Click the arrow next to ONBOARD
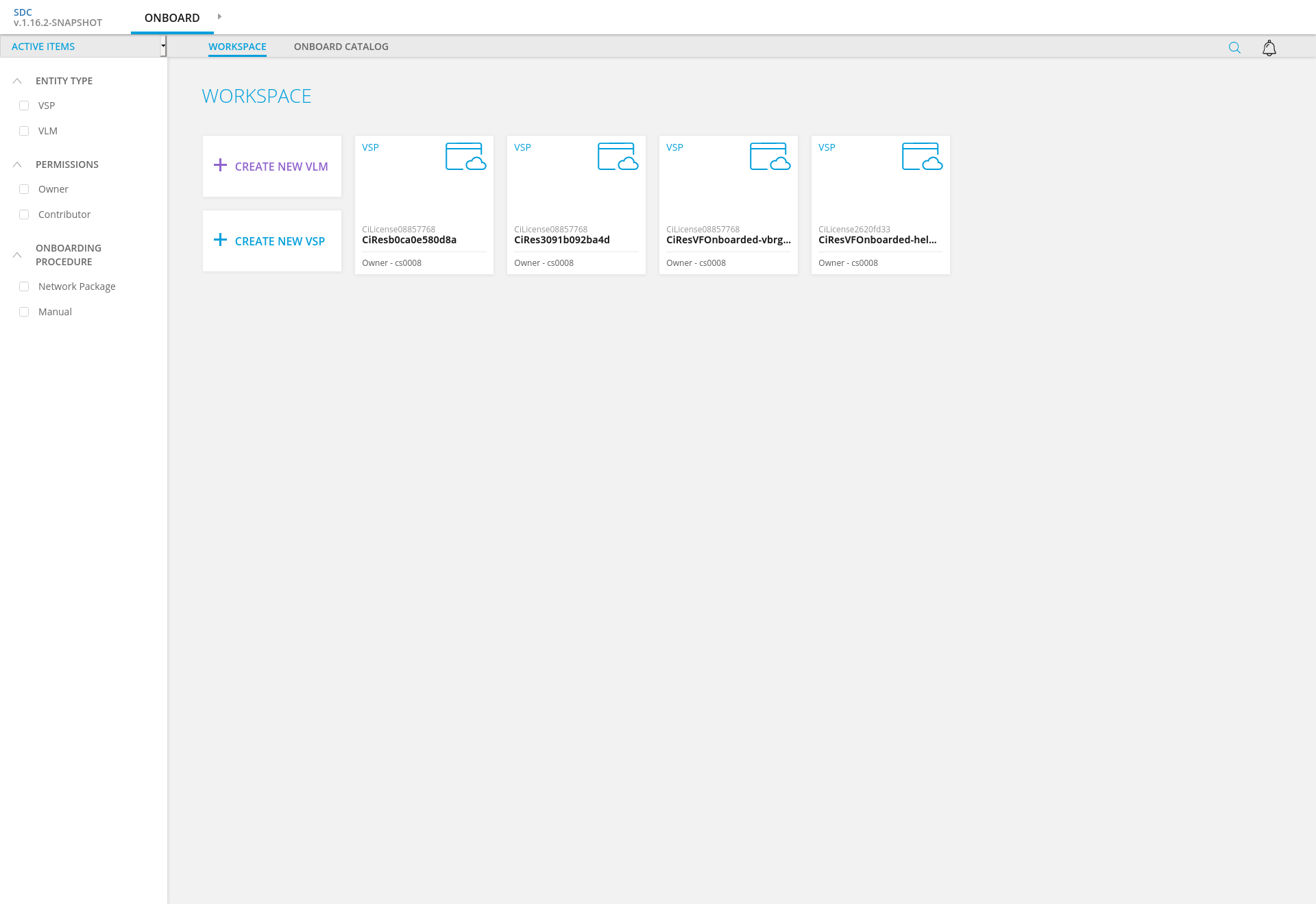Screen dimensions: 1316x904 219,16
